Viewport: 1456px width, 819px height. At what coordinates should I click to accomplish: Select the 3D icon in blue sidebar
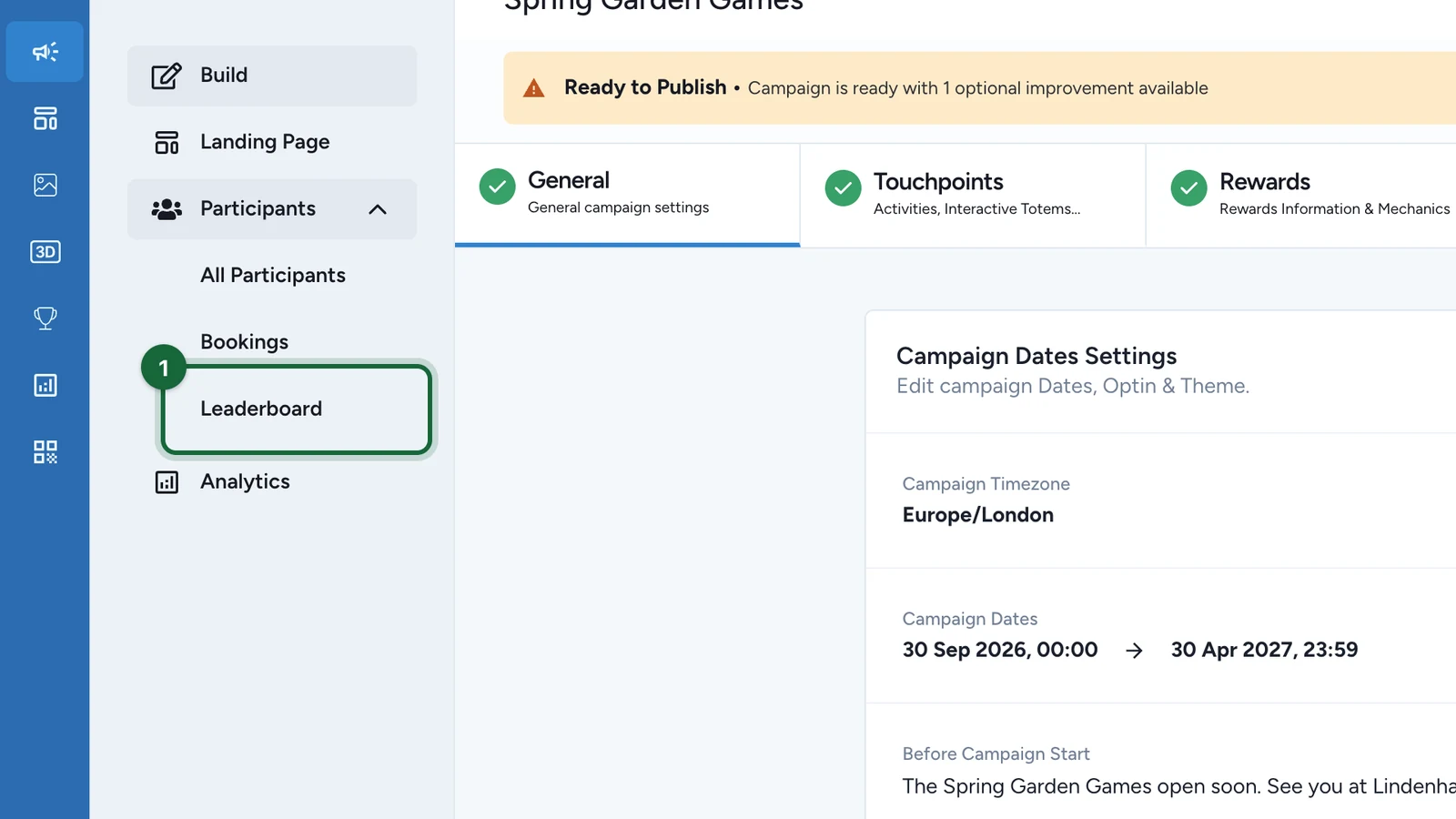click(45, 252)
